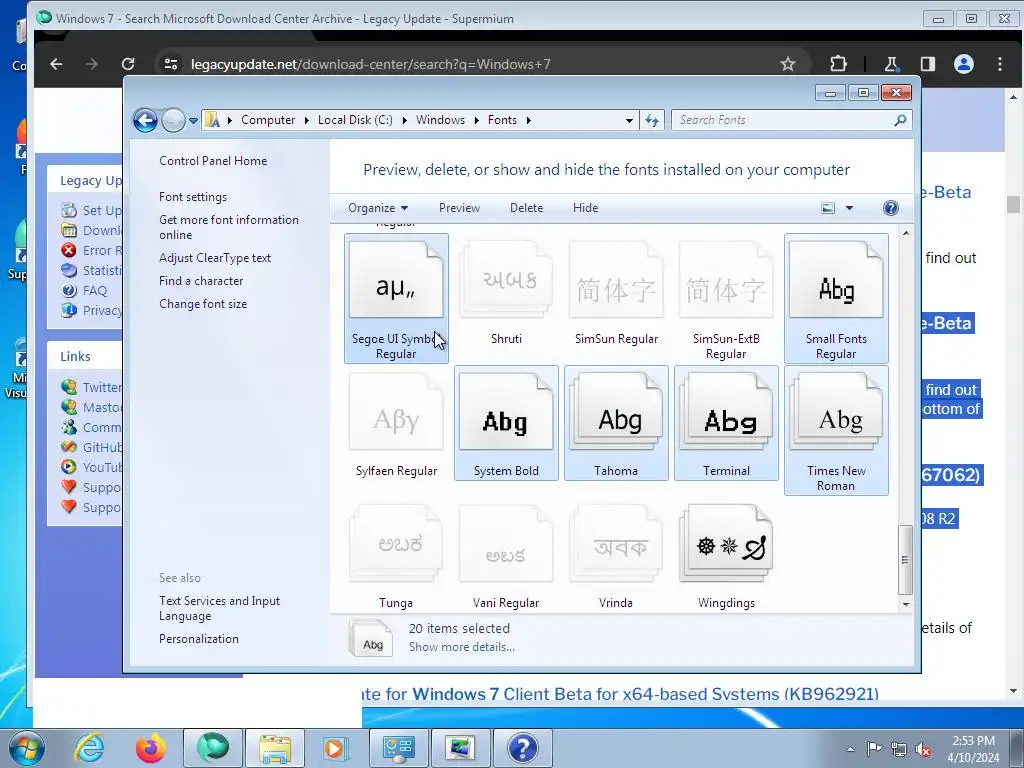Launch Firefox from the taskbar

click(x=151, y=748)
